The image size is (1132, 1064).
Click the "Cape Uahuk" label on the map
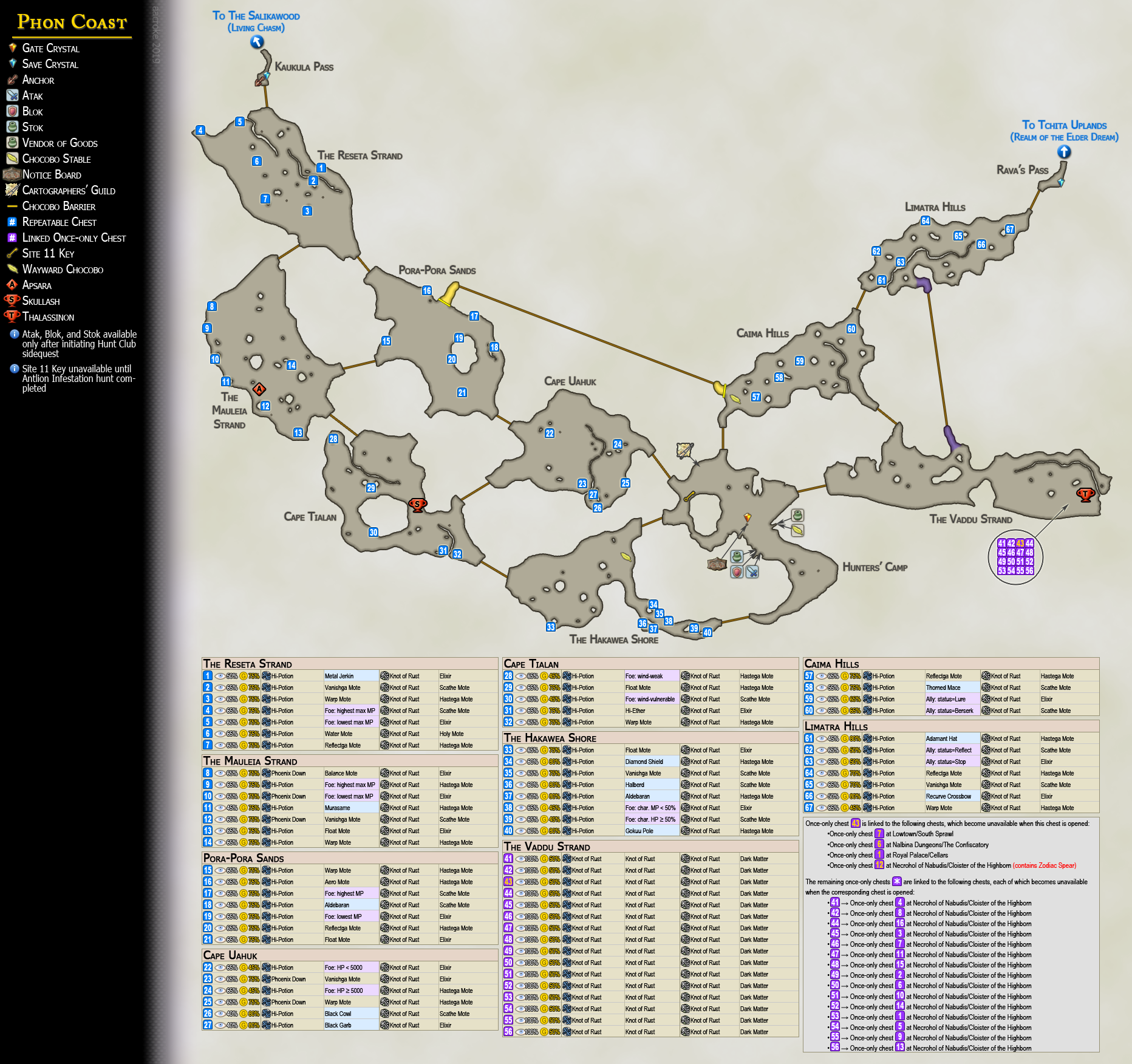pos(570,381)
